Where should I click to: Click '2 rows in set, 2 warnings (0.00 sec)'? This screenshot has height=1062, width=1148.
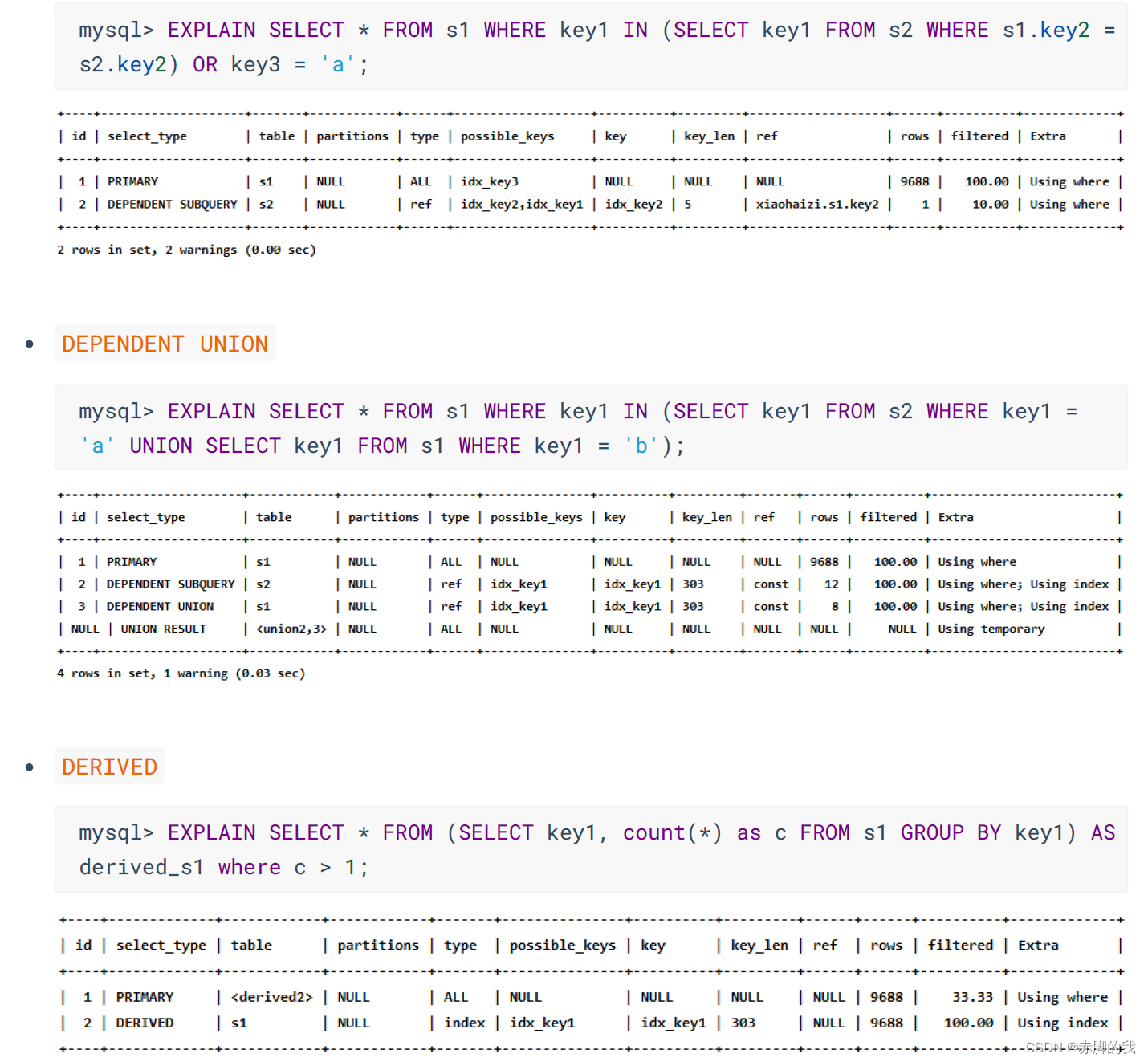(x=186, y=250)
